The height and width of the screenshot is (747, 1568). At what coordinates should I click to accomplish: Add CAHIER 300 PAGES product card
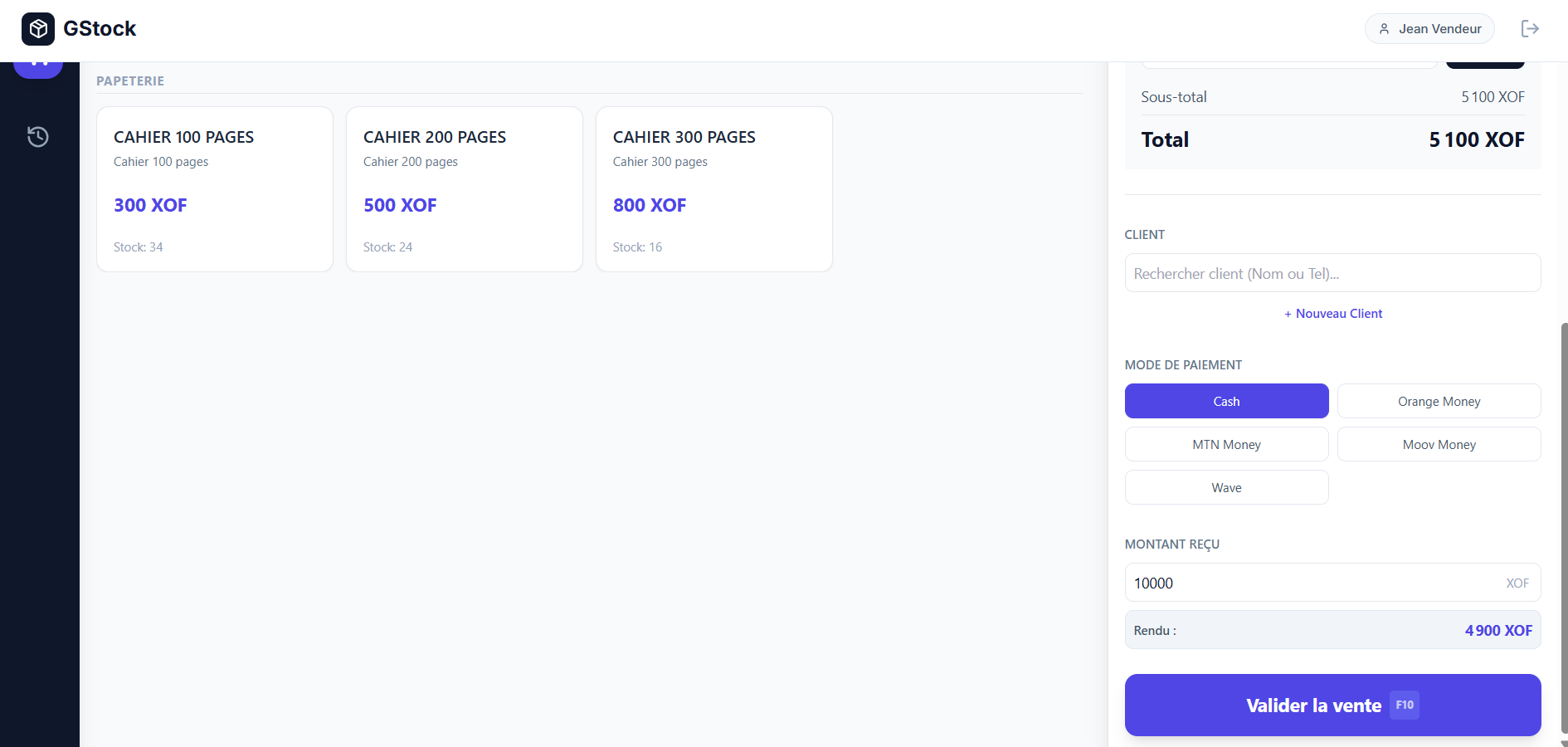click(714, 189)
